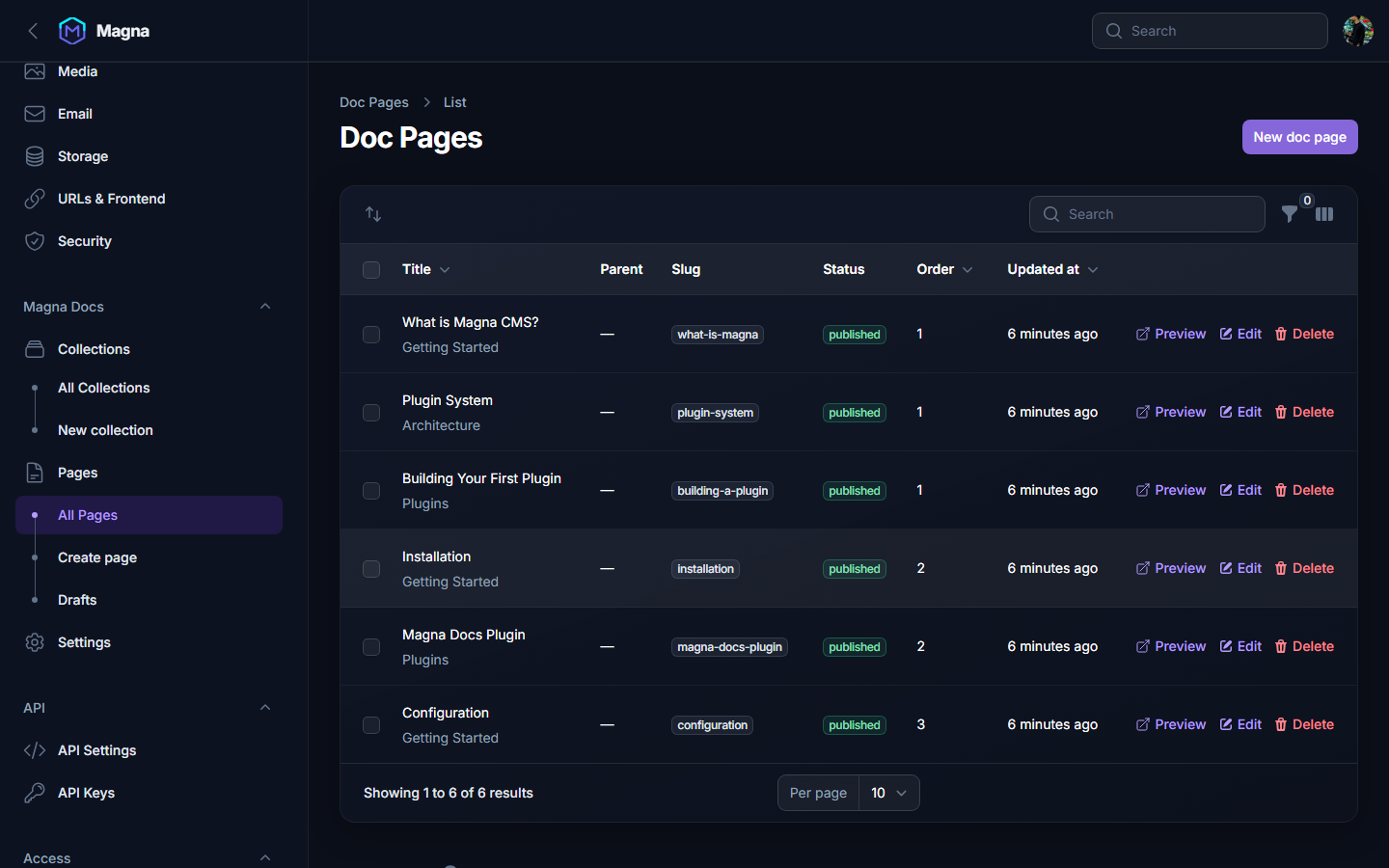
Task: Click Preview link for Building Your First Plugin
Action: (x=1171, y=490)
